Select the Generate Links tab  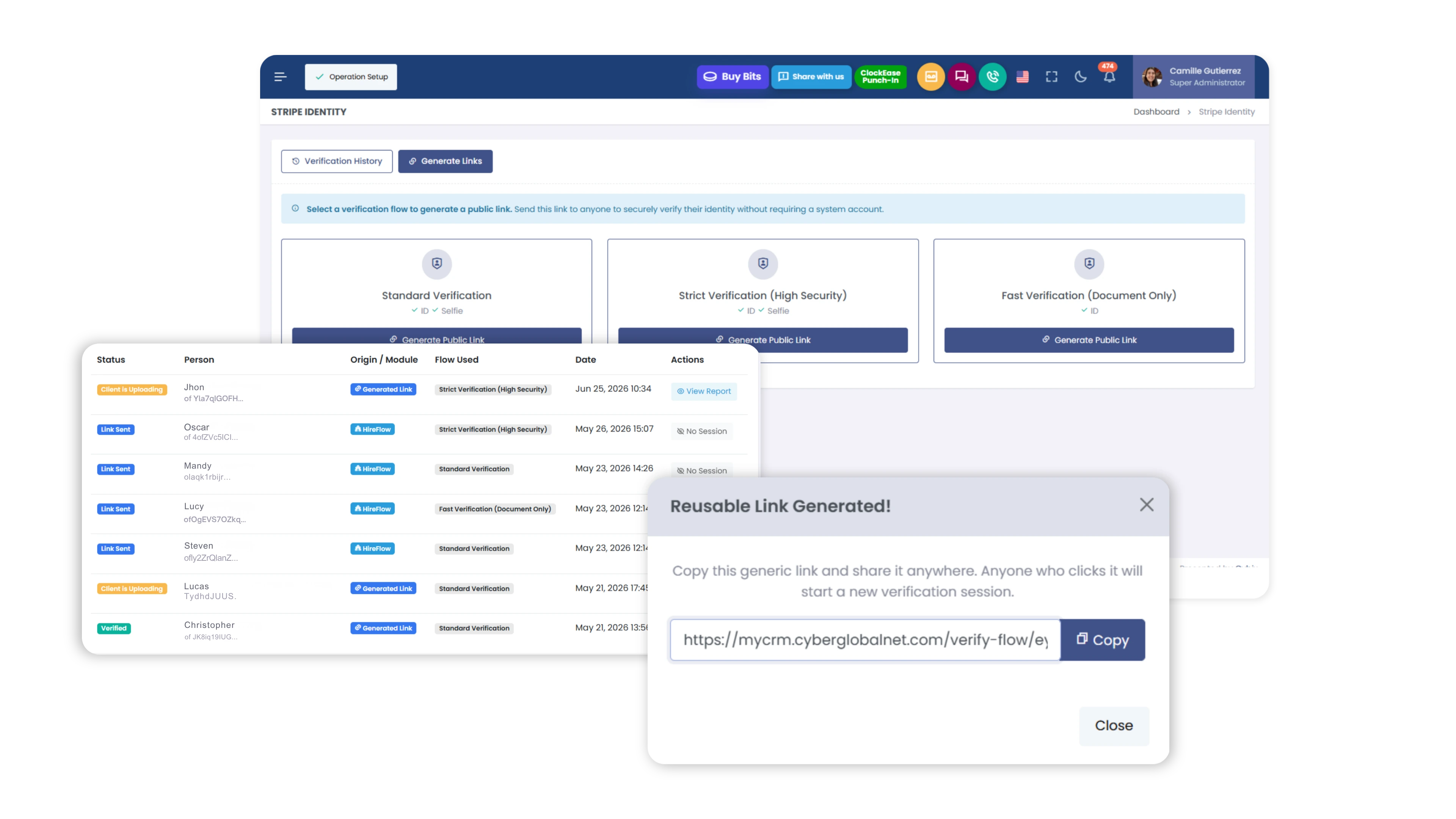click(x=446, y=161)
